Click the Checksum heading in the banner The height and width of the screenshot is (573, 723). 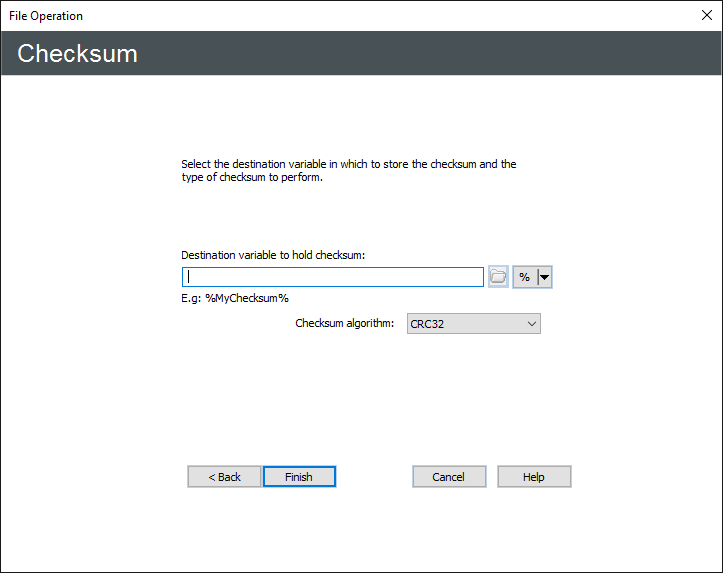pyautogui.click(x=77, y=54)
